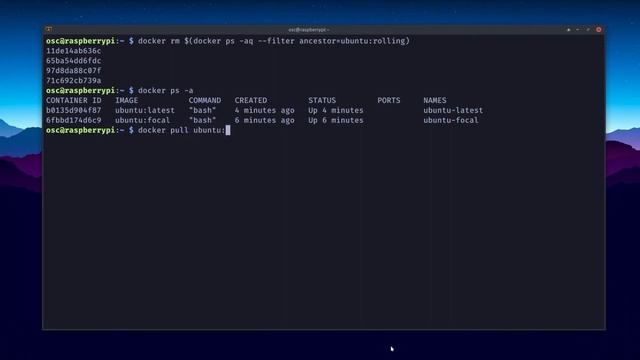
Task: Click the "Up 6 minutes" status
Action: pos(336,120)
